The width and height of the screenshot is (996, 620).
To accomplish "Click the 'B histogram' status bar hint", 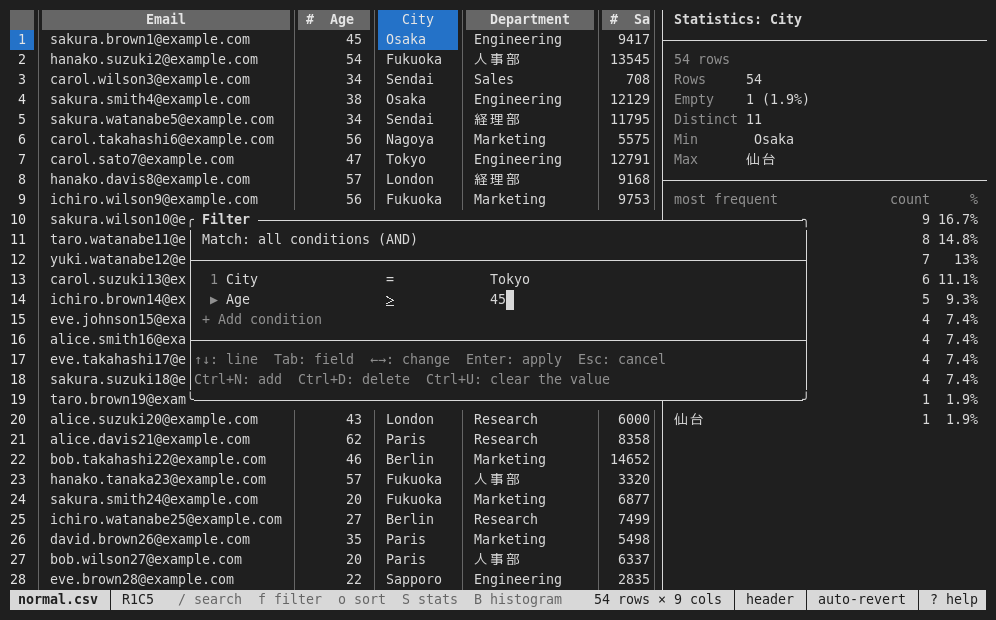I will pos(517,599).
